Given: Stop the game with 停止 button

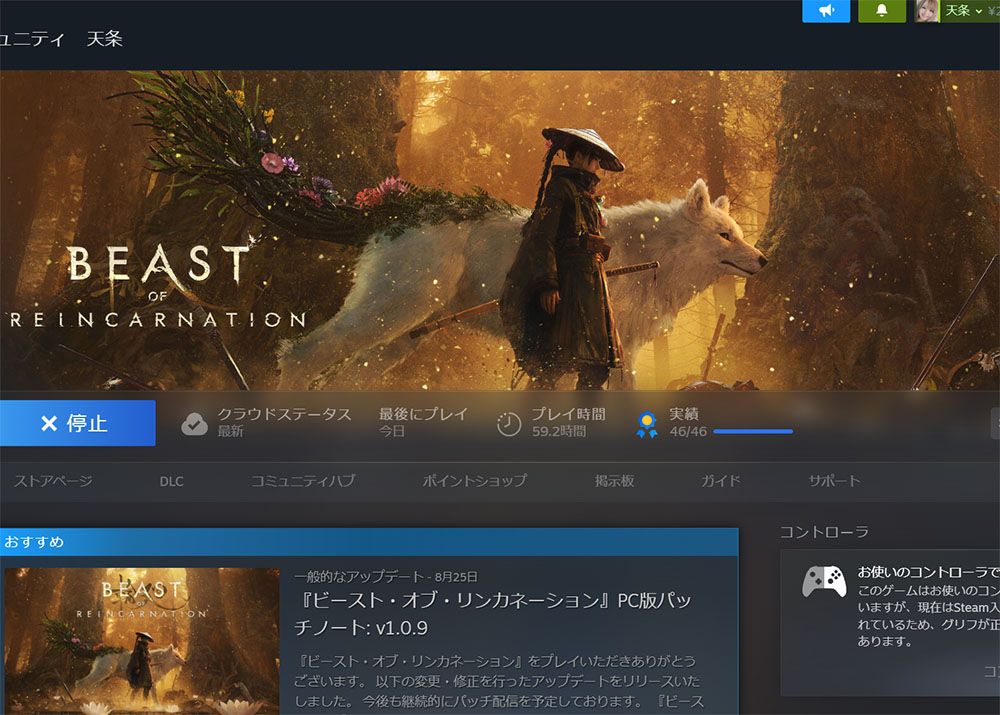Looking at the screenshot, I should point(77,423).
